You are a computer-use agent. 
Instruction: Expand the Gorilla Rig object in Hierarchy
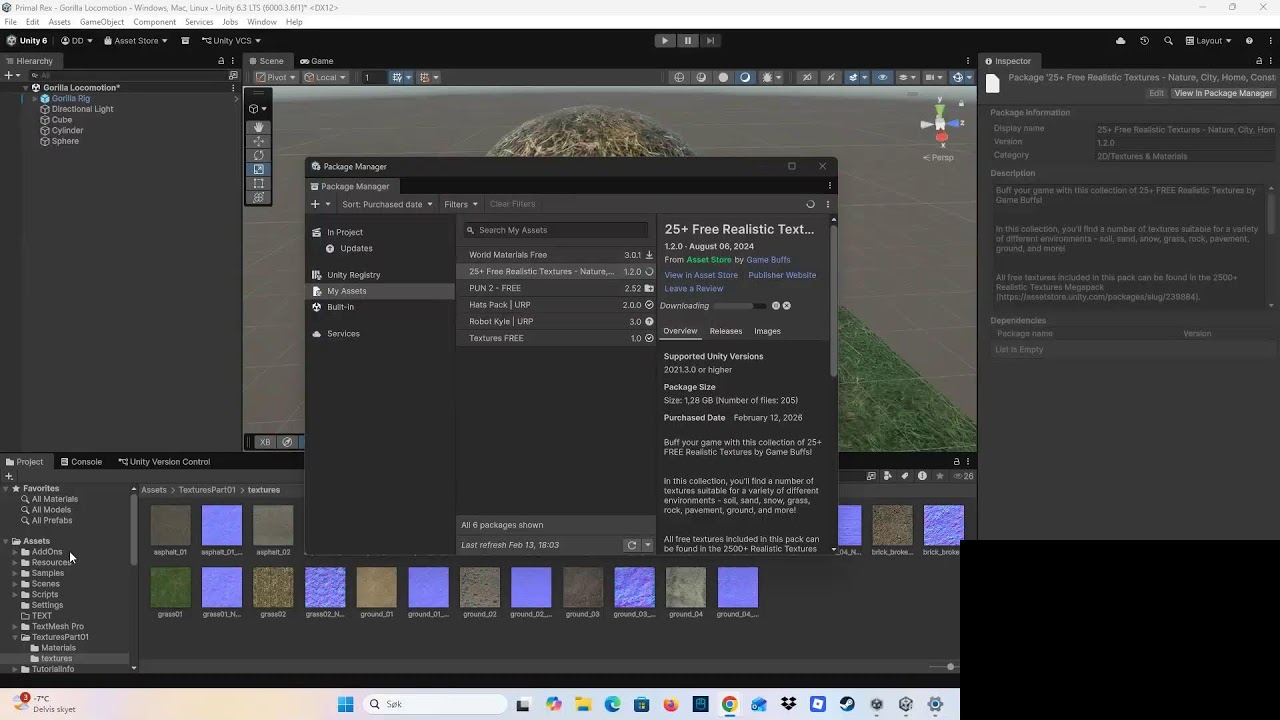pos(34,98)
